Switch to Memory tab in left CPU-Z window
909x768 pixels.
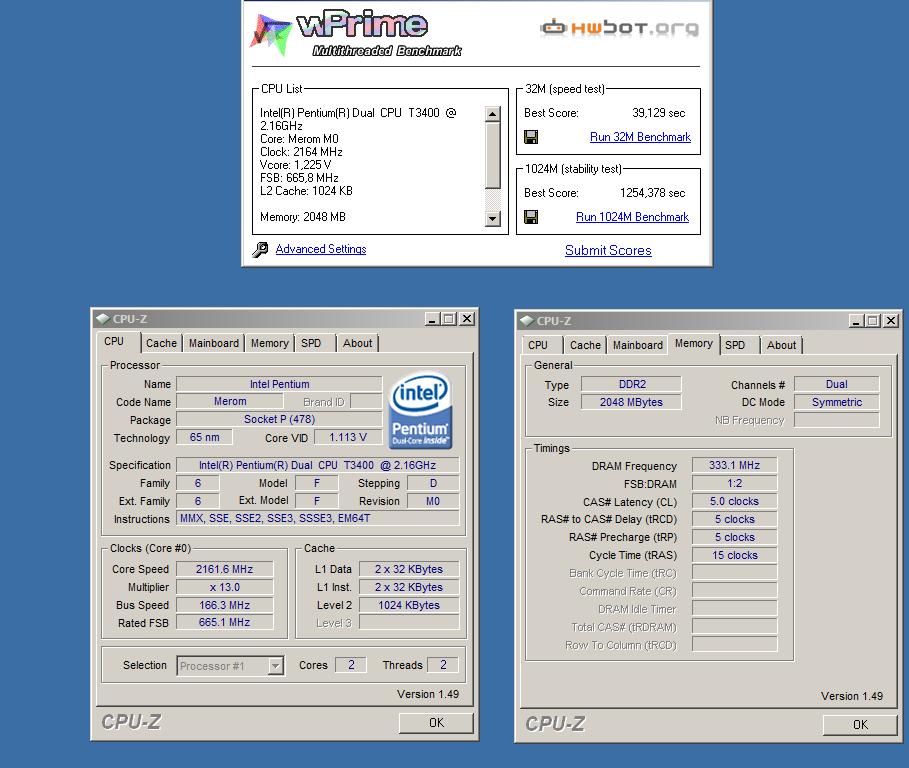coord(270,343)
